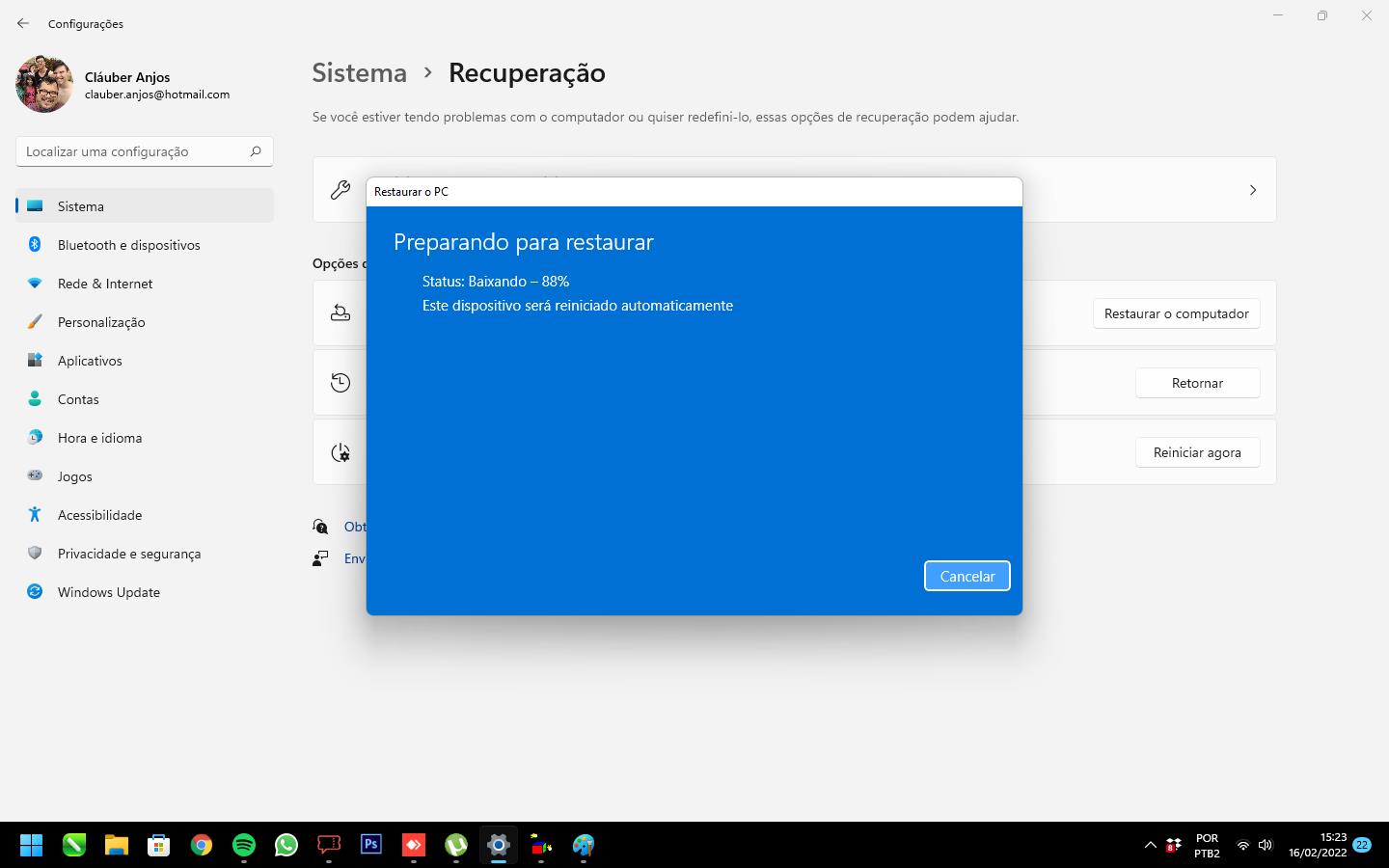The height and width of the screenshot is (868, 1389).
Task: Expand the troubleshooter row chevron
Action: point(1252,190)
